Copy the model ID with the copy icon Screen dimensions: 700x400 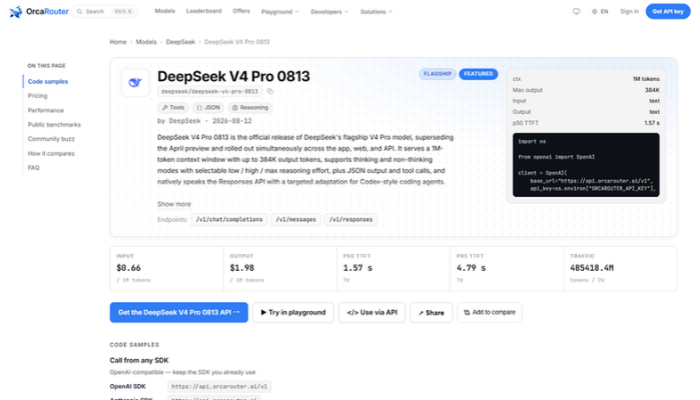(x=270, y=92)
